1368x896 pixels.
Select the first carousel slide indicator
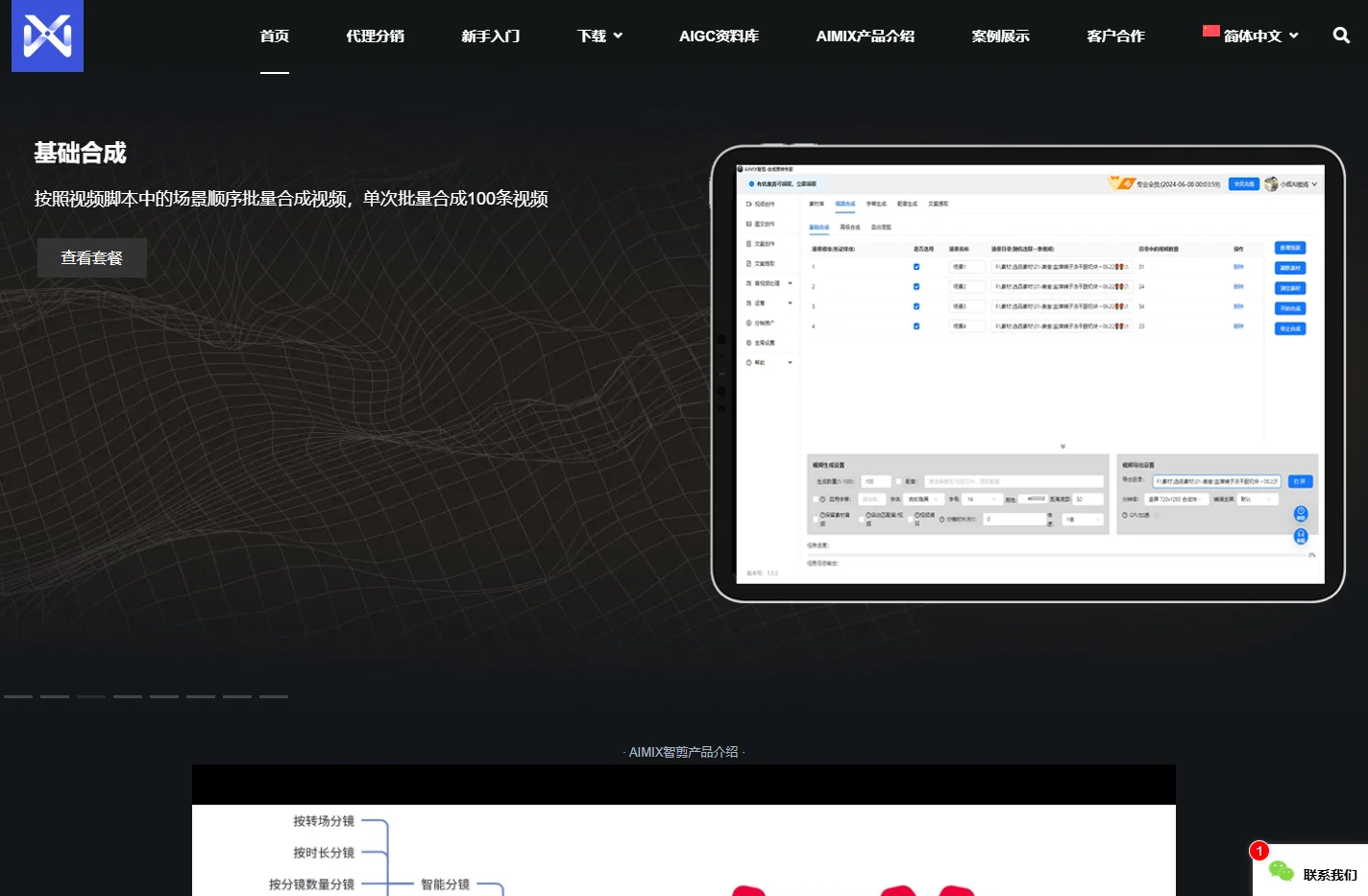[18, 696]
